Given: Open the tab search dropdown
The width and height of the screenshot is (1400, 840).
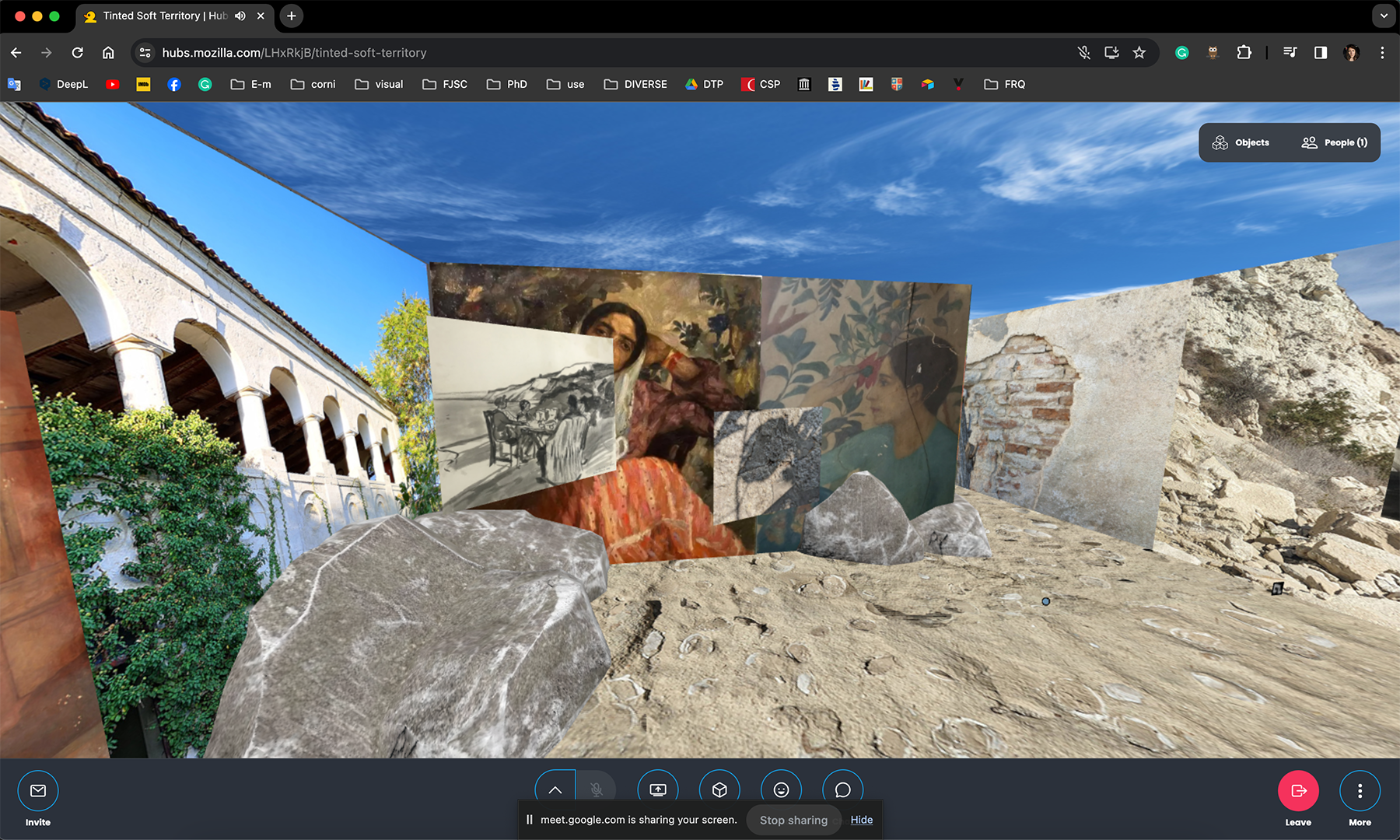Looking at the screenshot, I should point(1384,16).
